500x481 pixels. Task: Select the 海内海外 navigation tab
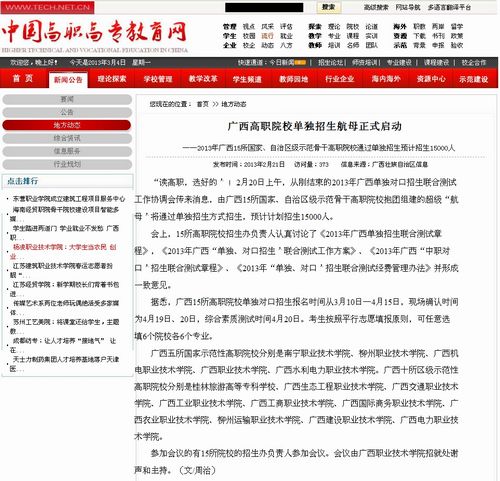pos(386,79)
